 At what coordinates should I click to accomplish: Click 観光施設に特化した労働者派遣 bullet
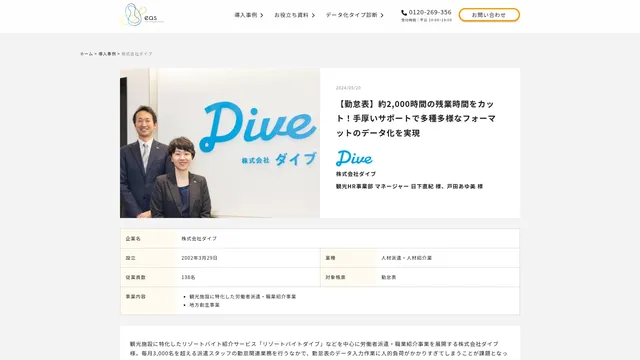(242, 297)
